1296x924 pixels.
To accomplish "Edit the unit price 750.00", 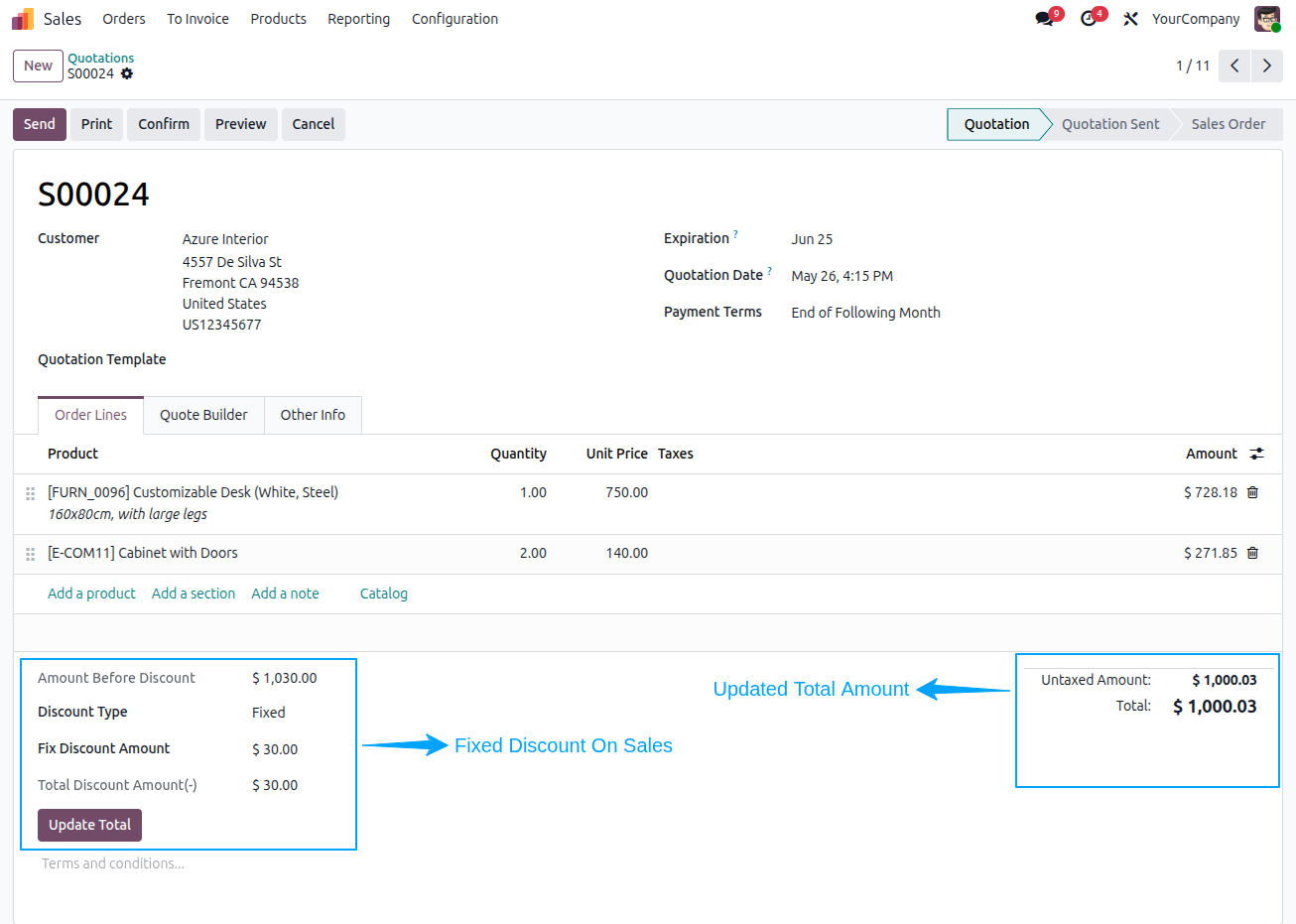I will click(626, 492).
